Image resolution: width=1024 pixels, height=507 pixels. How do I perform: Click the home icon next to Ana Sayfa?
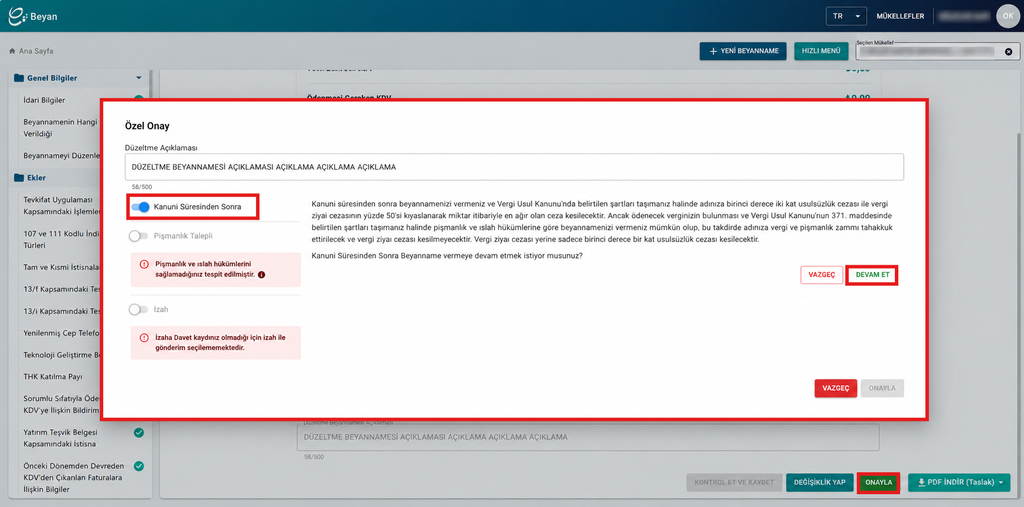point(12,51)
